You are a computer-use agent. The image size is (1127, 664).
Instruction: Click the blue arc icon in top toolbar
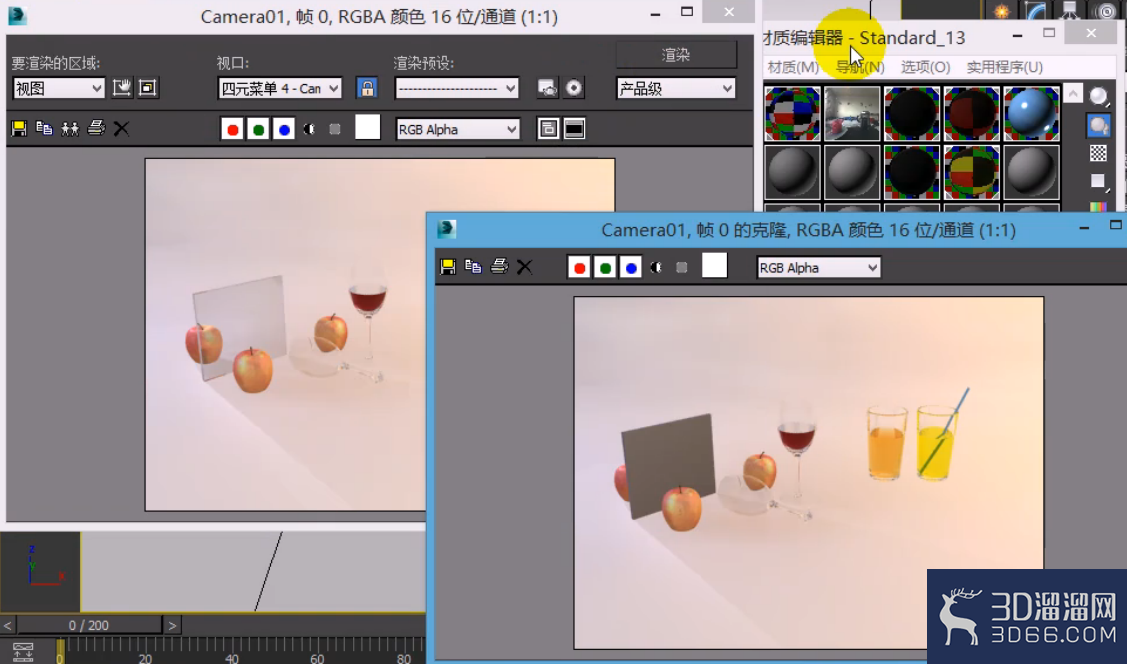pyautogui.click(x=1036, y=10)
